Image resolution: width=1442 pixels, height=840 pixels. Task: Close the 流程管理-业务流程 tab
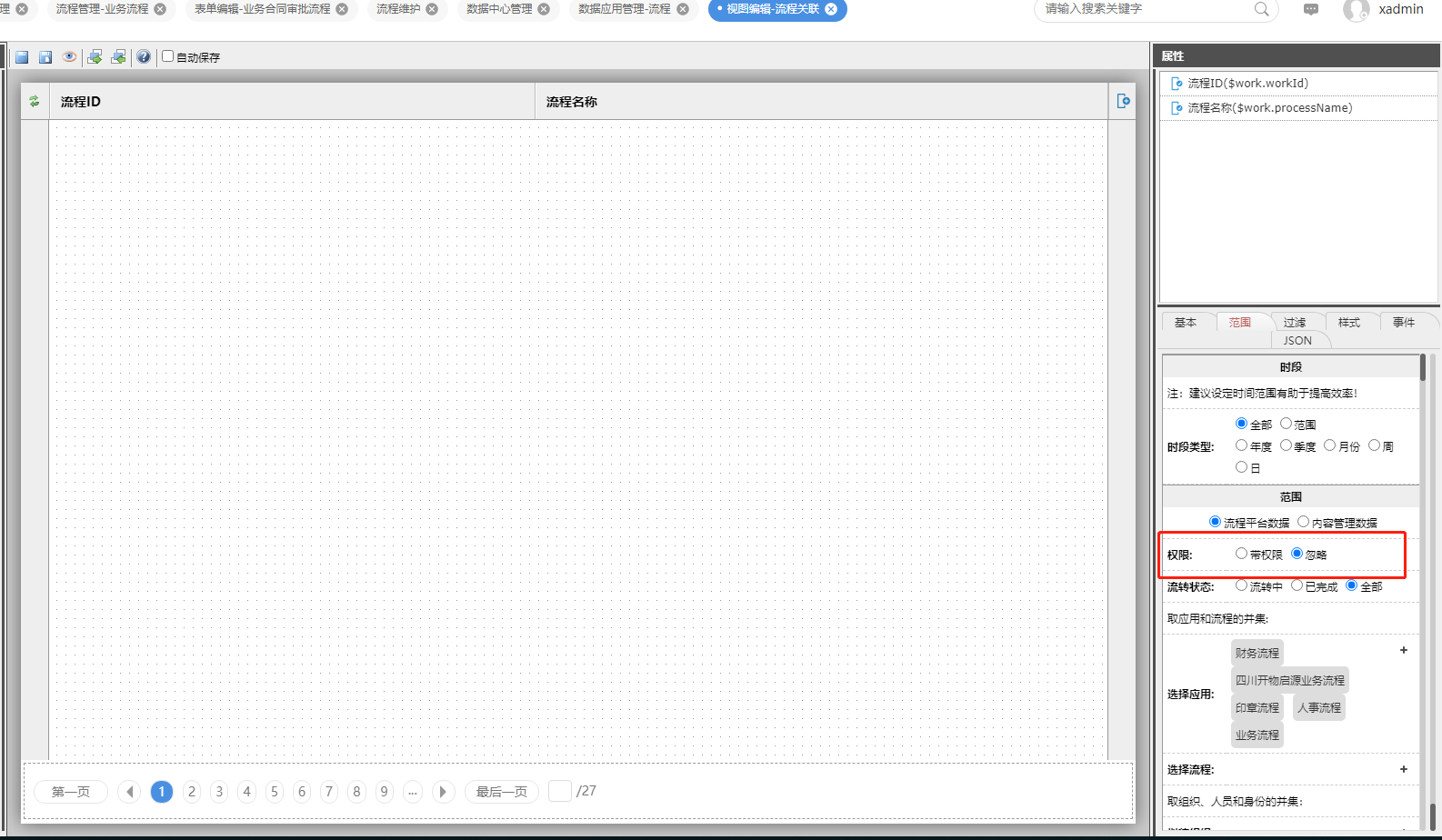tap(160, 9)
